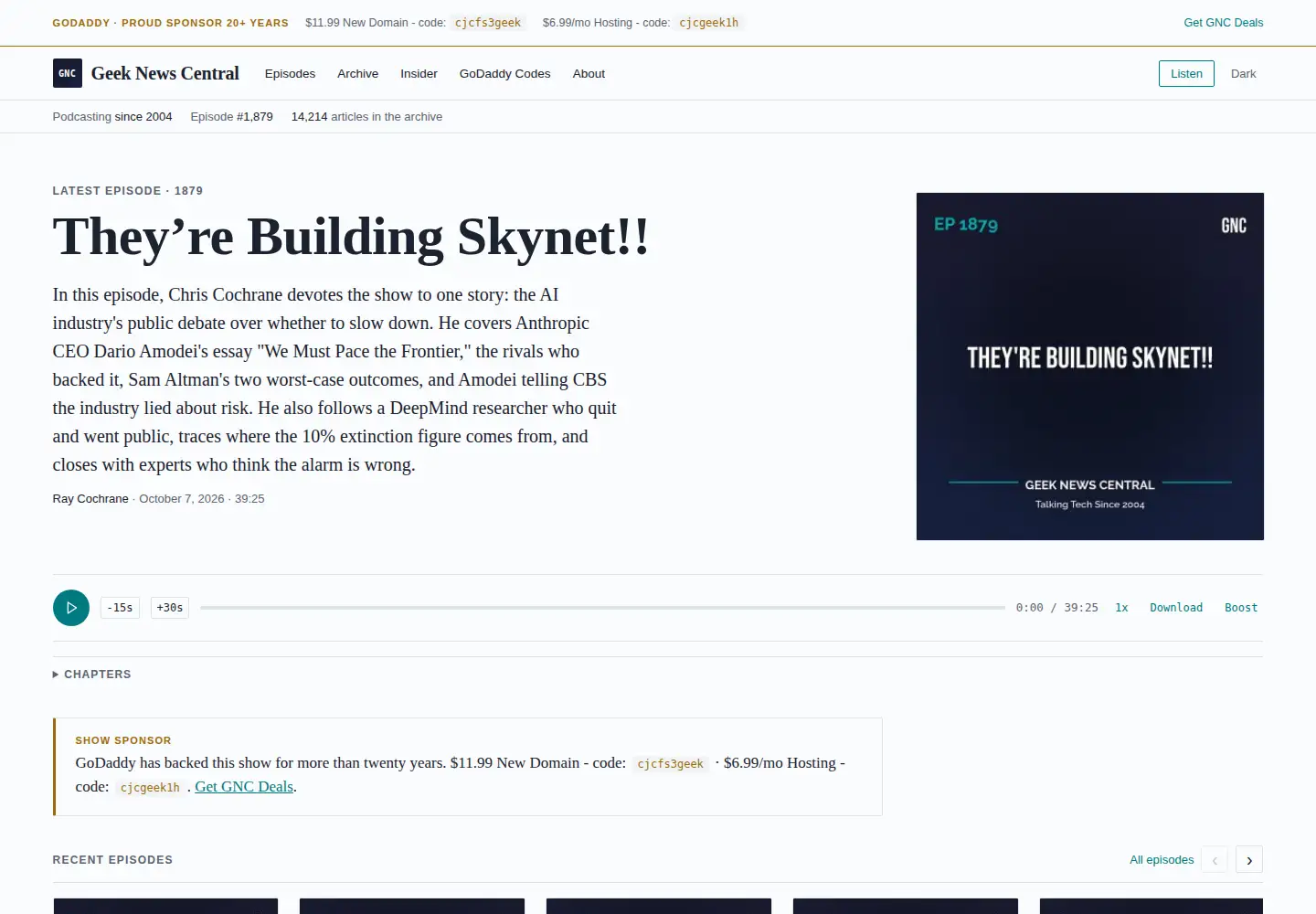Change playback speed from 1x
The image size is (1316, 914).
[x=1121, y=608]
